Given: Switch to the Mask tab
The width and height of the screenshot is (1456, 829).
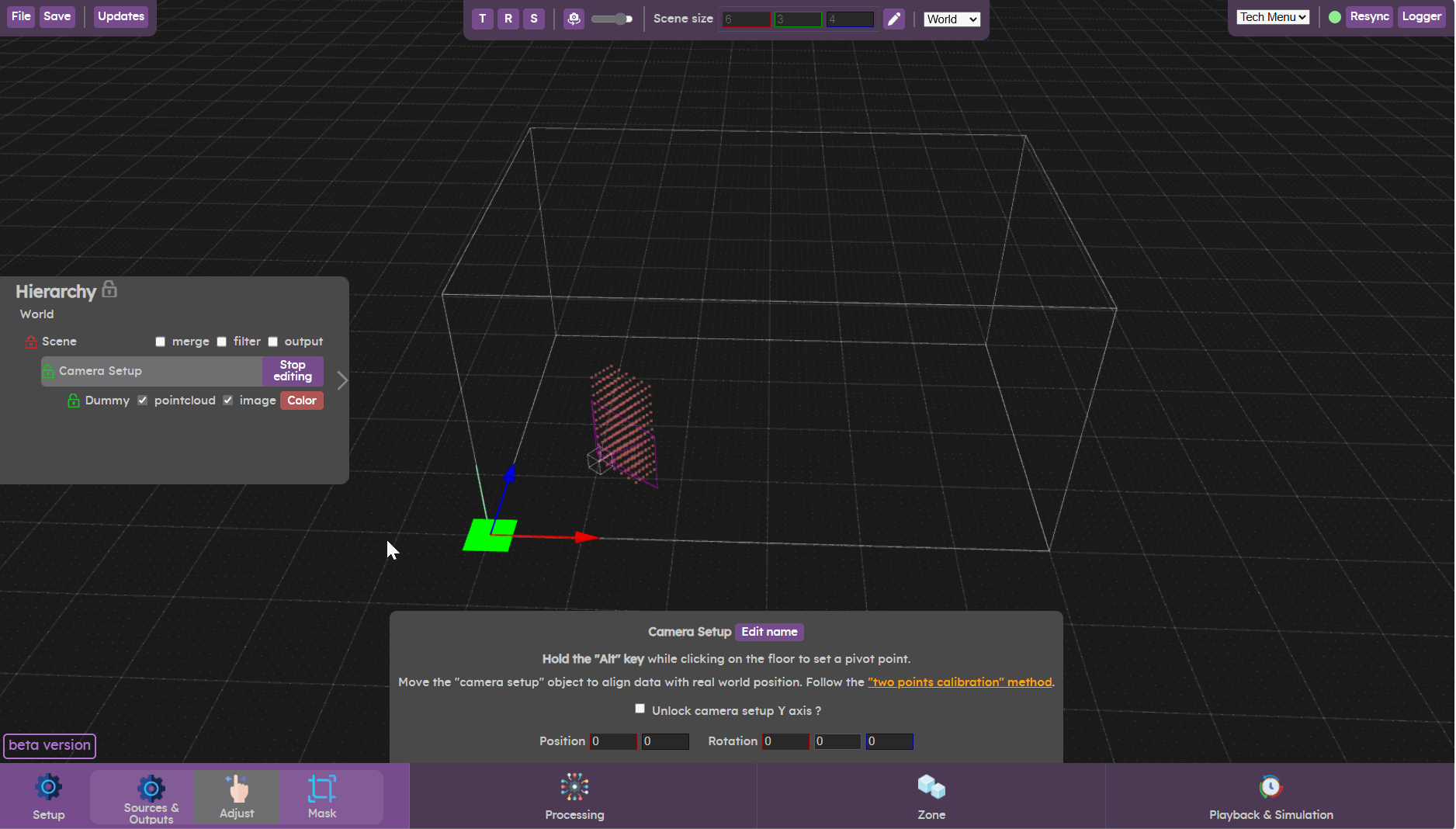Looking at the screenshot, I should [x=322, y=797].
